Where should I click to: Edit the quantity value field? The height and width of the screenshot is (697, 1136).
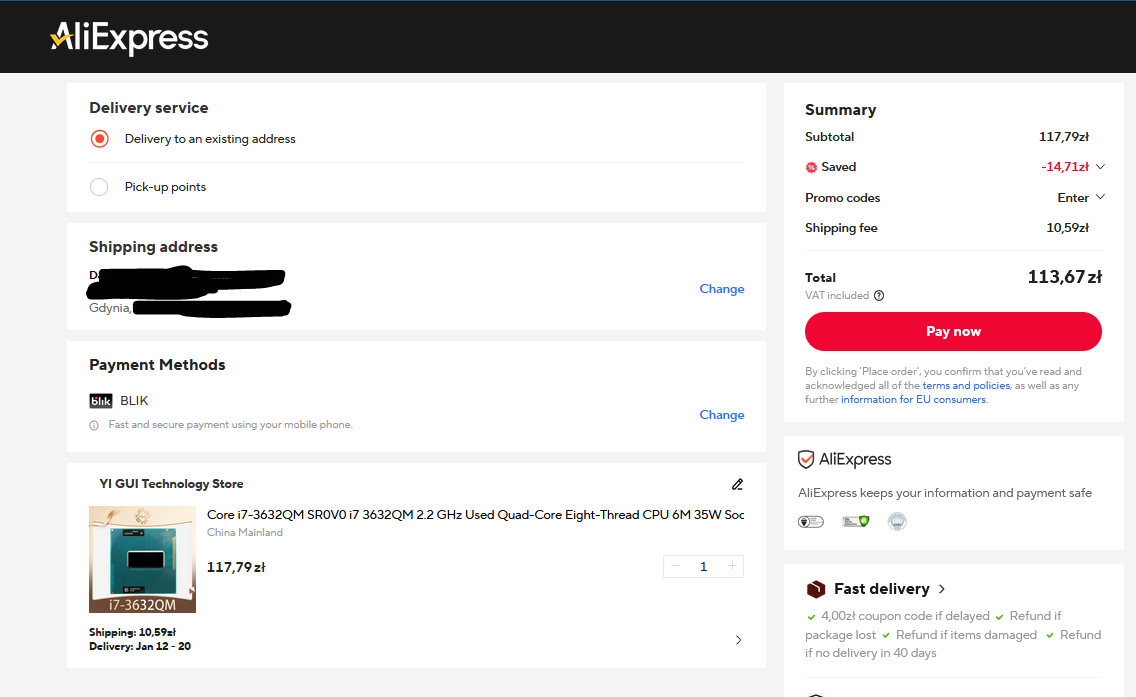(x=703, y=567)
